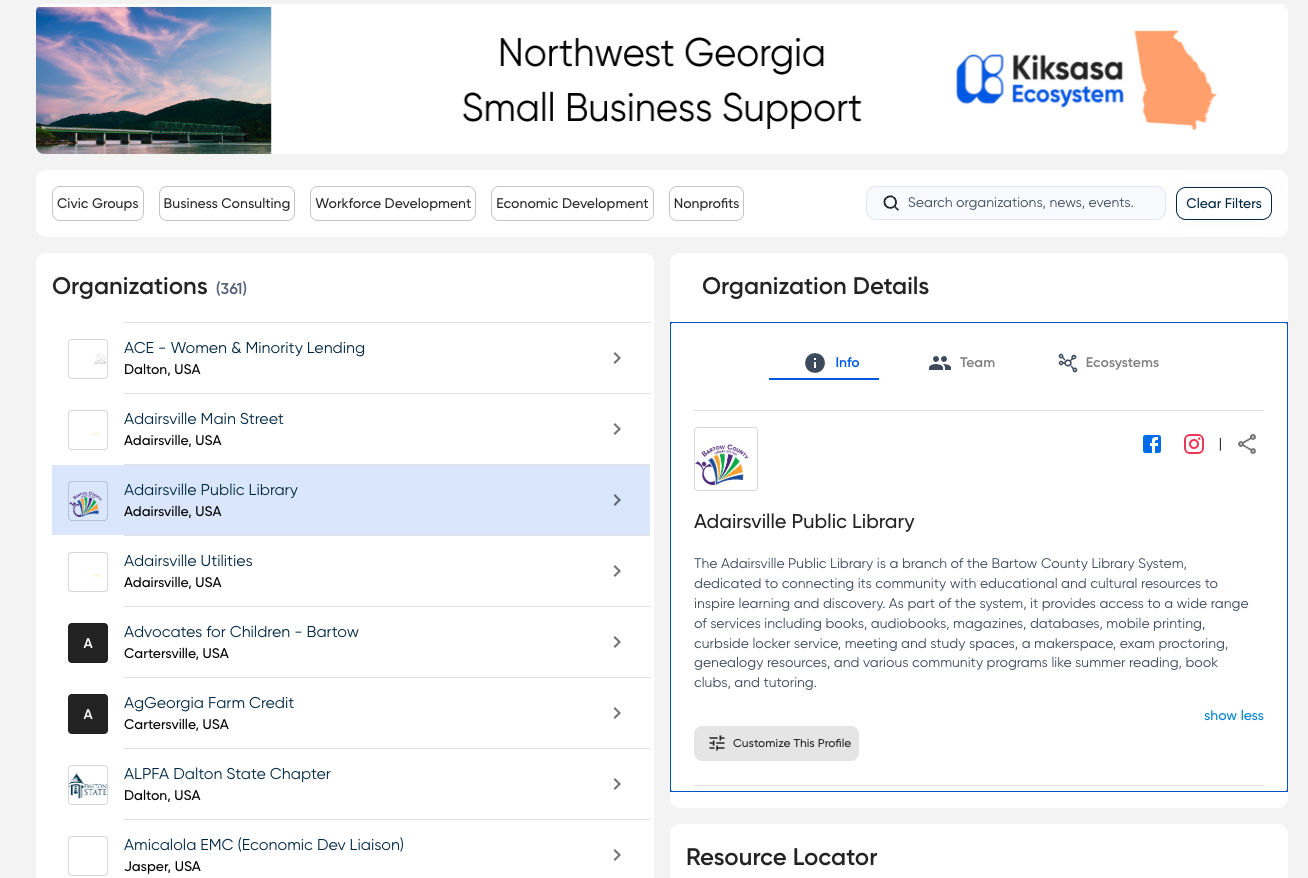The image size is (1308, 878).
Task: Open the Facebook icon for Adairsville Public Library
Action: tap(1152, 444)
